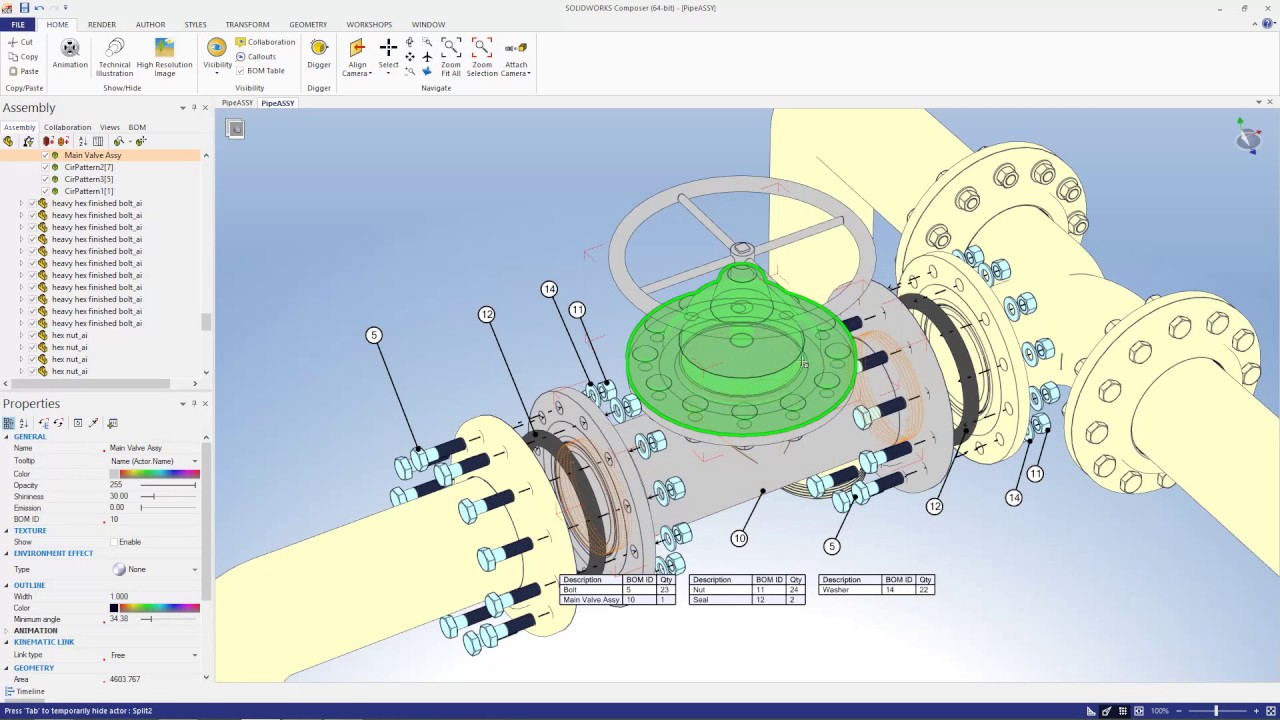The image size is (1280, 720).
Task: Click the Outline Color black swatch
Action: [x=114, y=608]
